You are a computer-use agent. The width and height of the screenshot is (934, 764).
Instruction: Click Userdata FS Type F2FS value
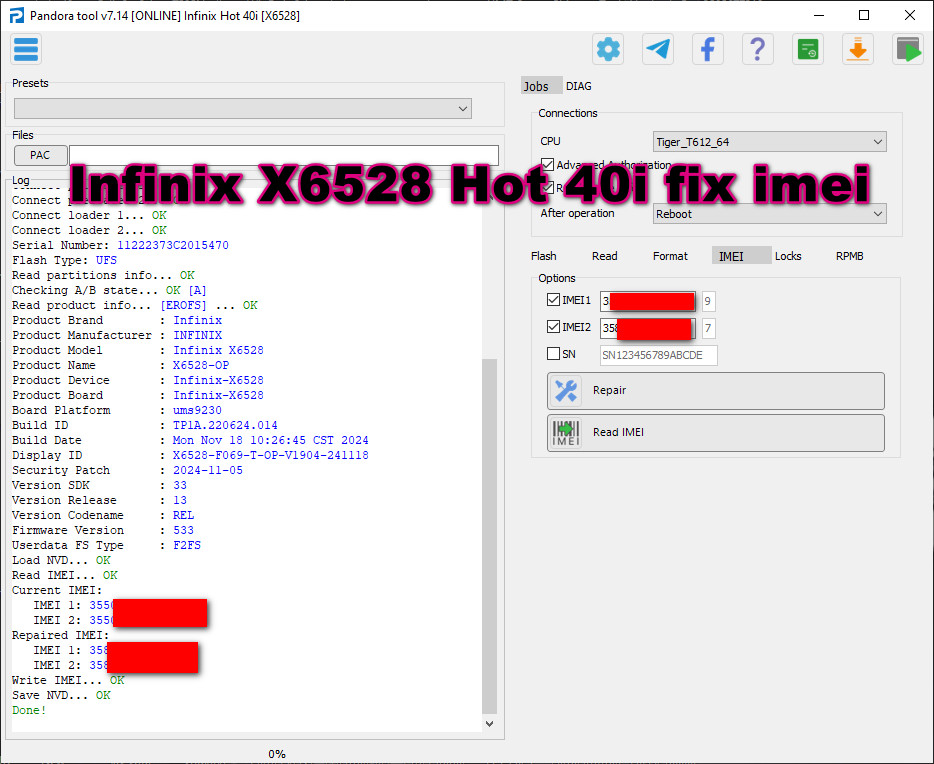pyautogui.click(x=187, y=545)
